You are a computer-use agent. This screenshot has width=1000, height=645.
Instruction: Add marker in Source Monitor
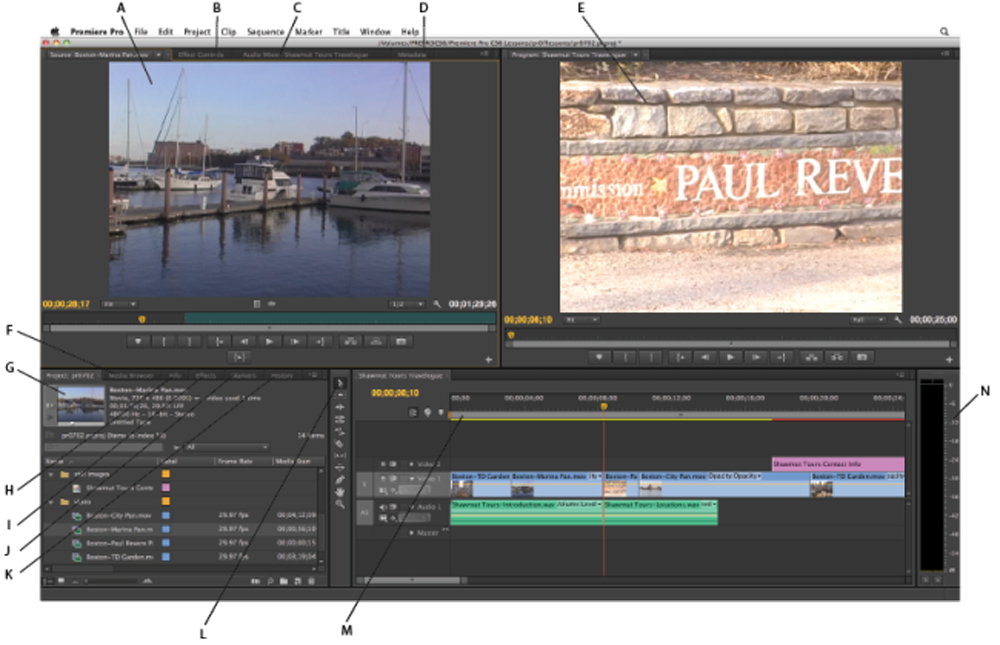coord(138,341)
